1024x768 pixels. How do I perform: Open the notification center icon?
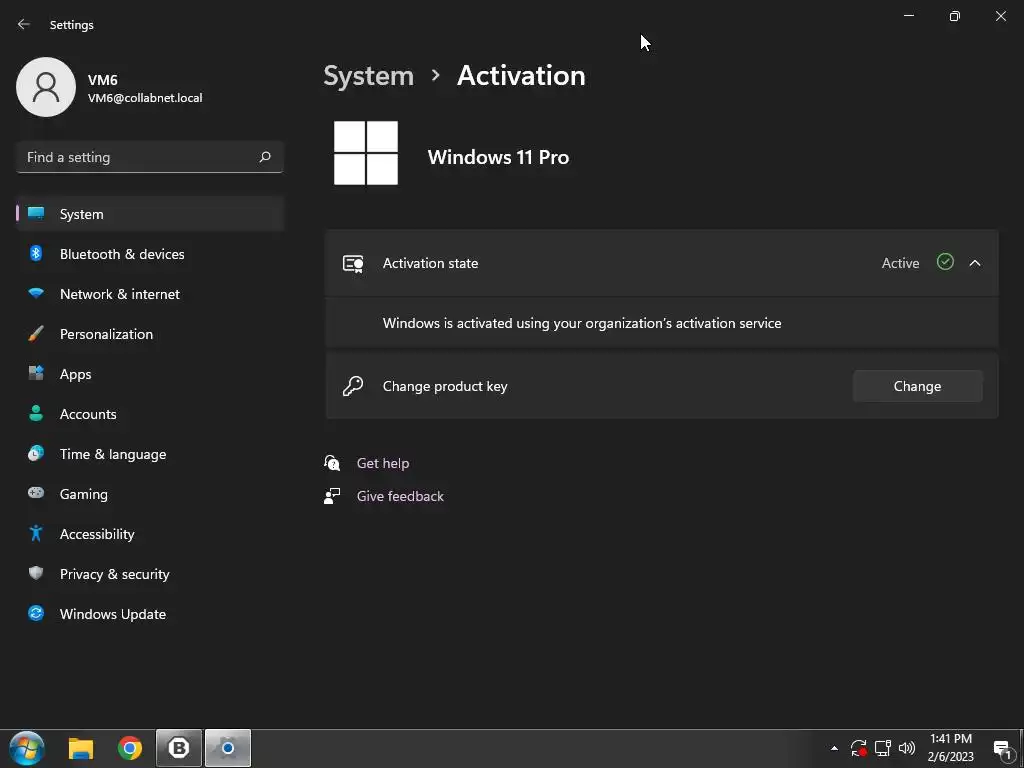click(1002, 749)
